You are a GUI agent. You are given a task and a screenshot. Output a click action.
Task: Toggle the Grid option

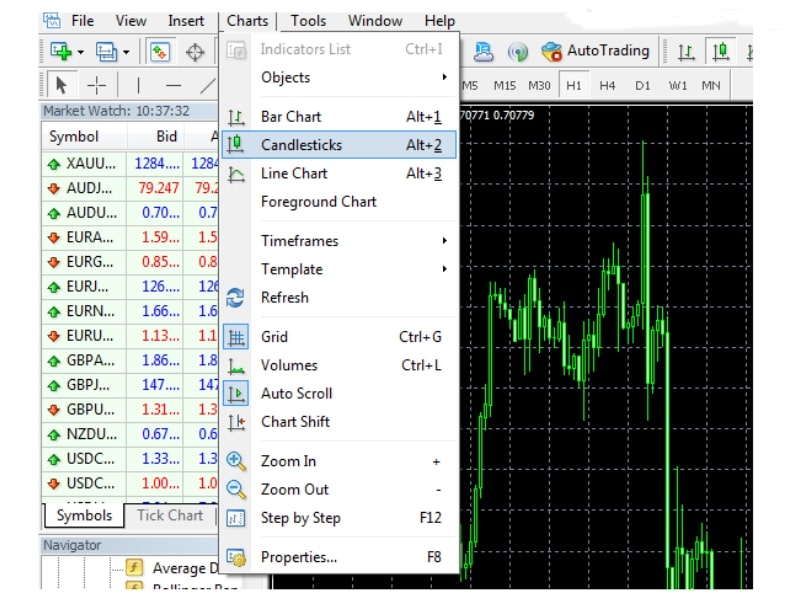(x=274, y=337)
